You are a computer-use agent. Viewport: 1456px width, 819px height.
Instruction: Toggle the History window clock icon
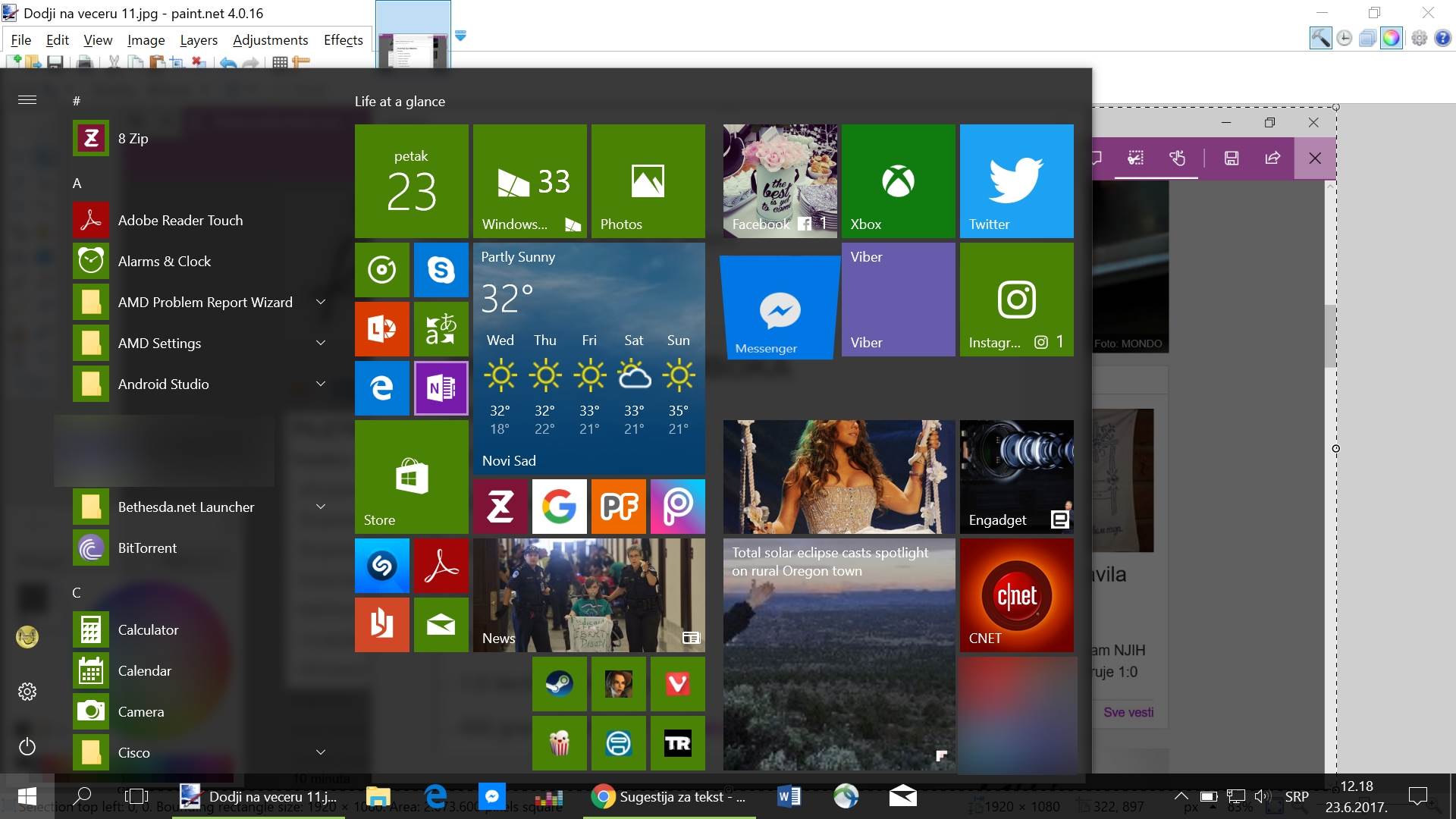click(x=1342, y=38)
